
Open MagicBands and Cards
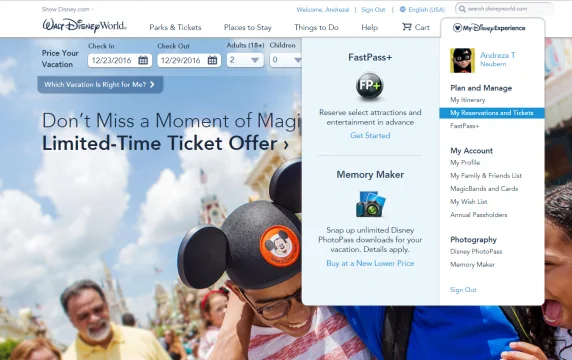(484, 189)
